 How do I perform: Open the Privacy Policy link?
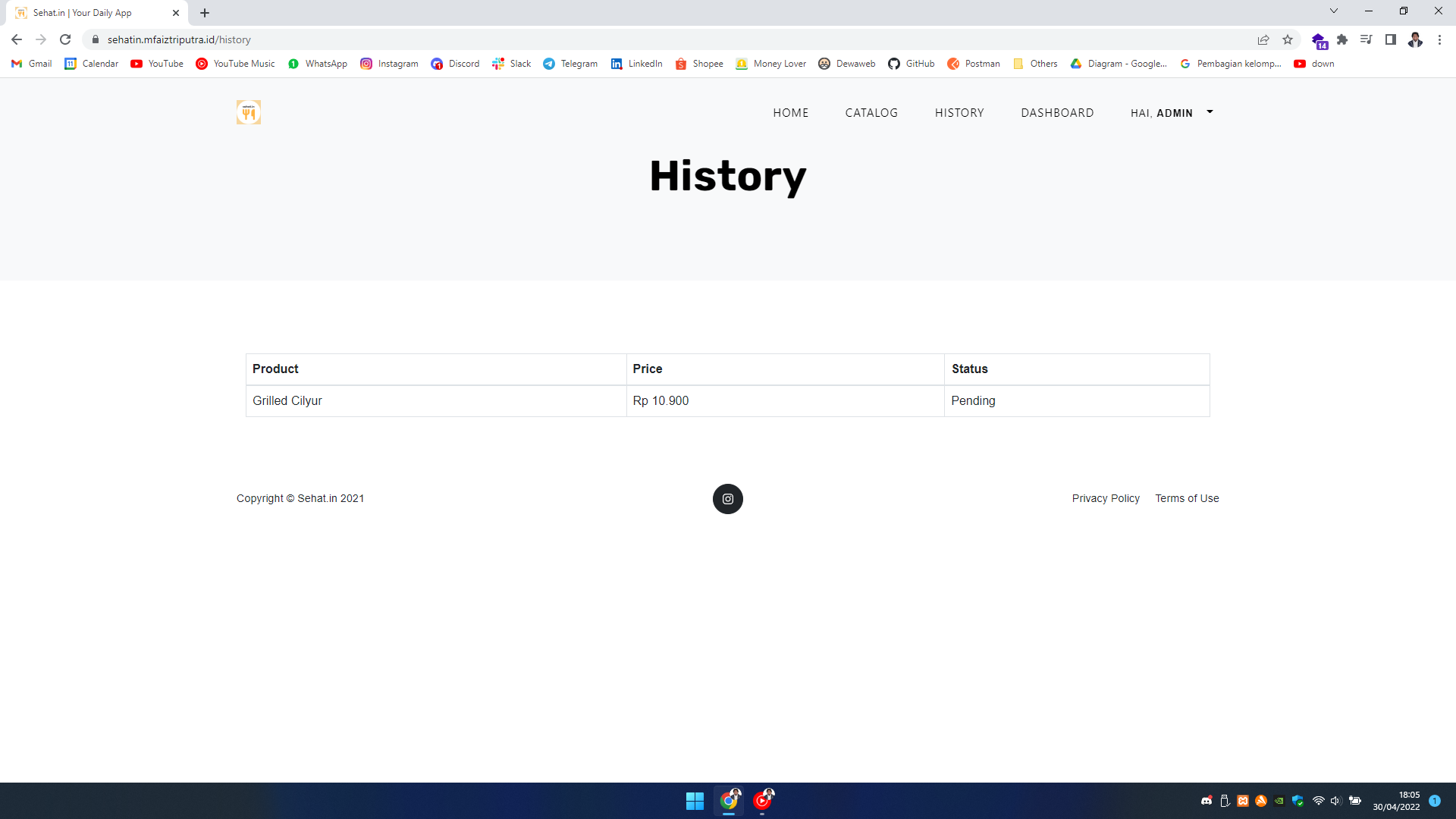click(1106, 498)
